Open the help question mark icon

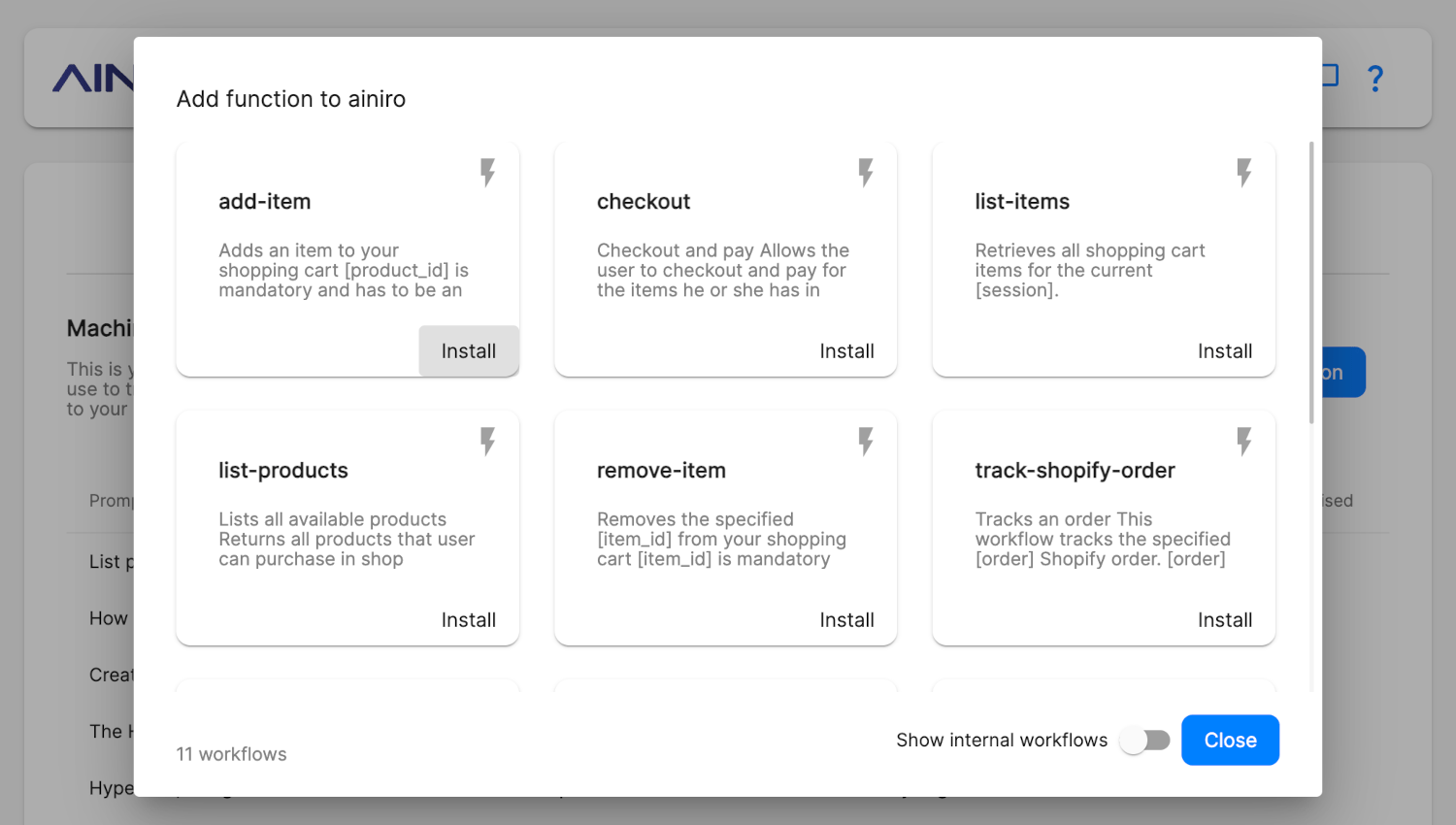[x=1374, y=78]
